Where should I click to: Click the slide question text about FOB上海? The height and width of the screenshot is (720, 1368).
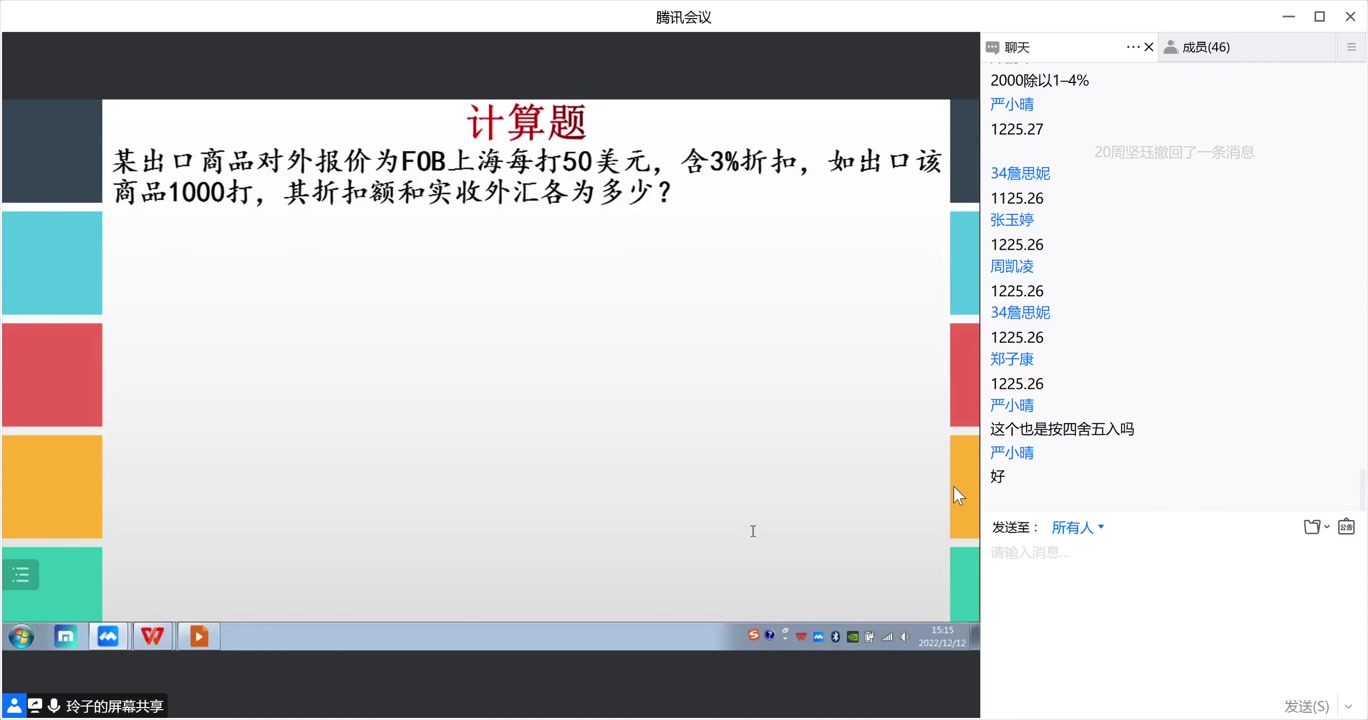tap(527, 176)
